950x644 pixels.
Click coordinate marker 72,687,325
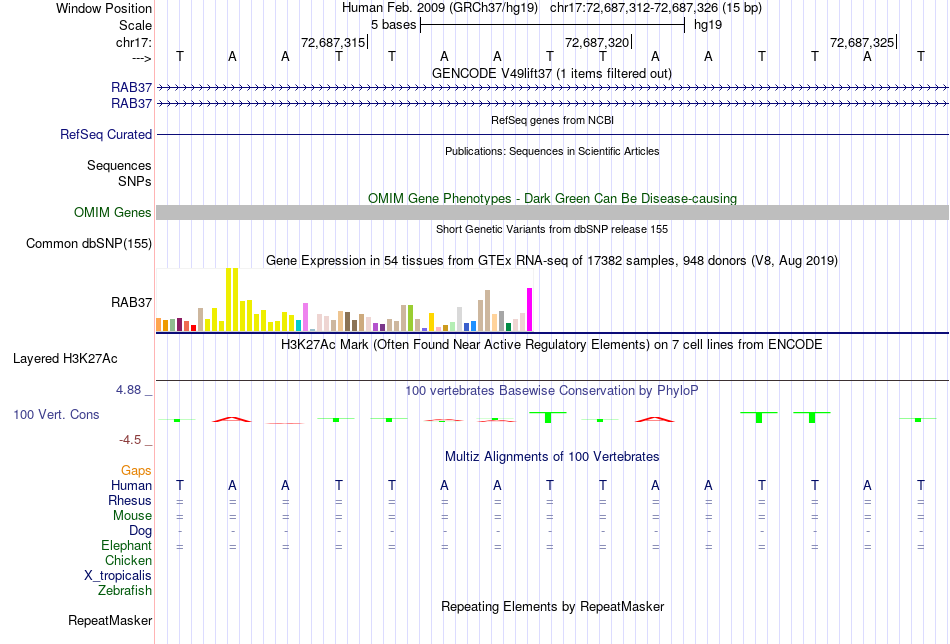(862, 42)
